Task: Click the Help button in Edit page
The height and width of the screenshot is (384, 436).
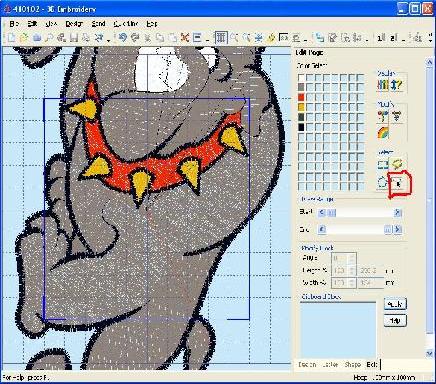Action: 395,321
